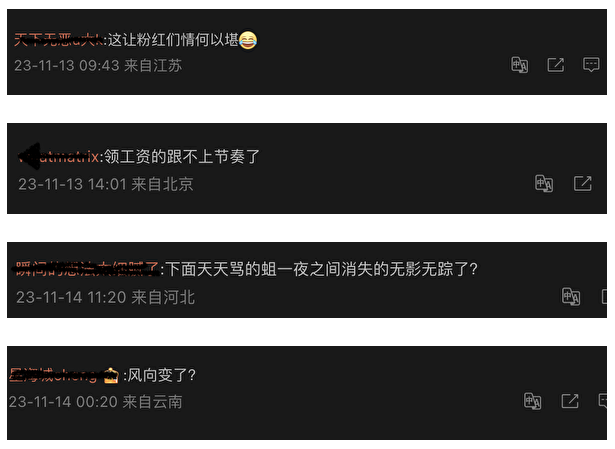Translate the 江苏 comment about 粉红们
This screenshot has height=449, width=615.
pos(519,65)
